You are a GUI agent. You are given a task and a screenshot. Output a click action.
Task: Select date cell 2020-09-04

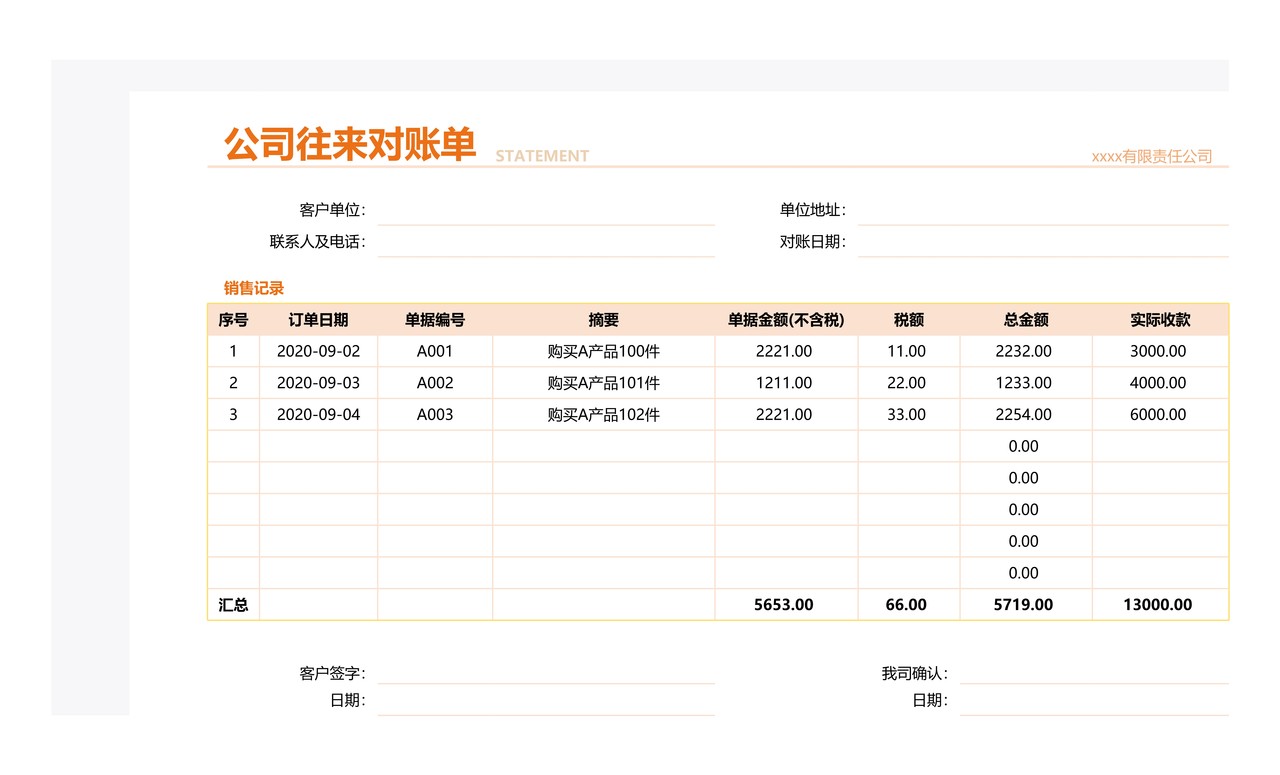click(318, 415)
